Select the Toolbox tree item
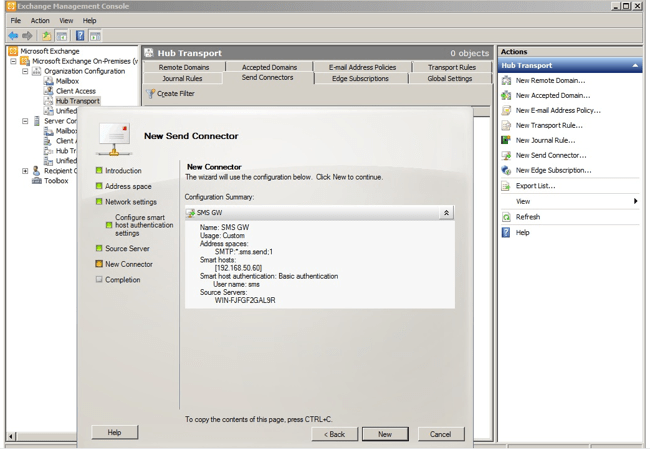 (x=56, y=181)
